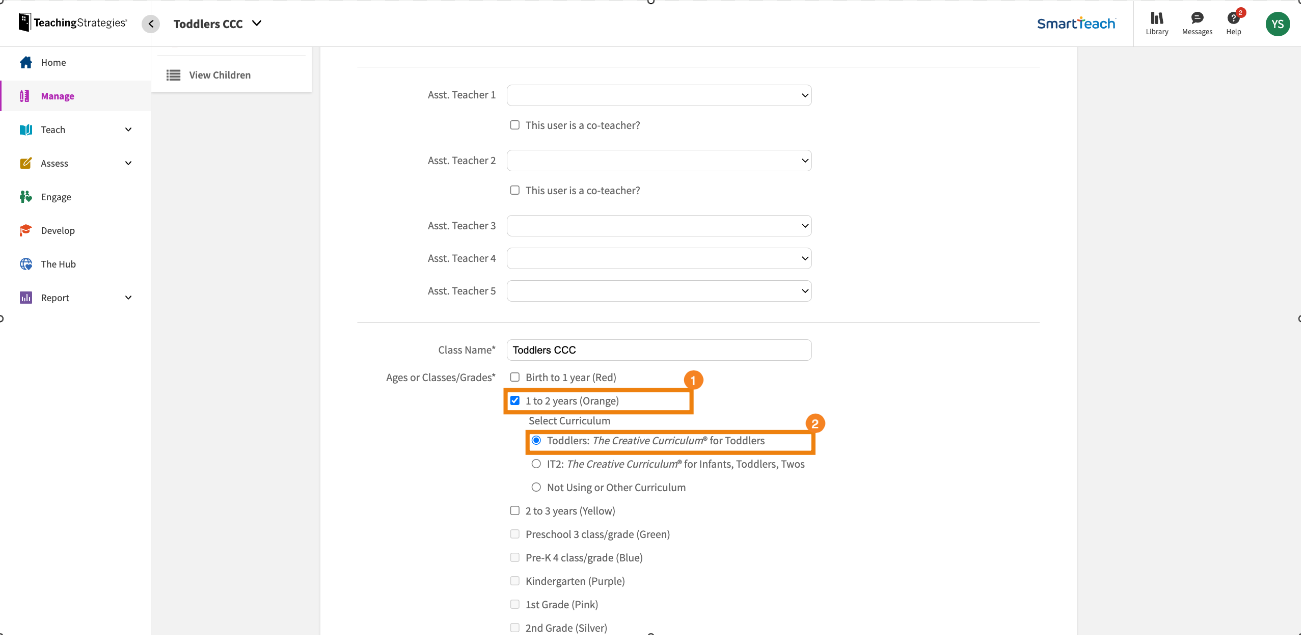The width and height of the screenshot is (1301, 635).
Task: Enable co-teacher for Asst. Teacher 1
Action: tap(514, 124)
